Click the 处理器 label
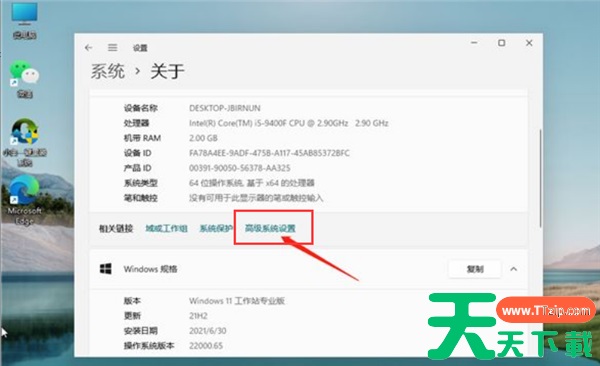 pyautogui.click(x=136, y=123)
